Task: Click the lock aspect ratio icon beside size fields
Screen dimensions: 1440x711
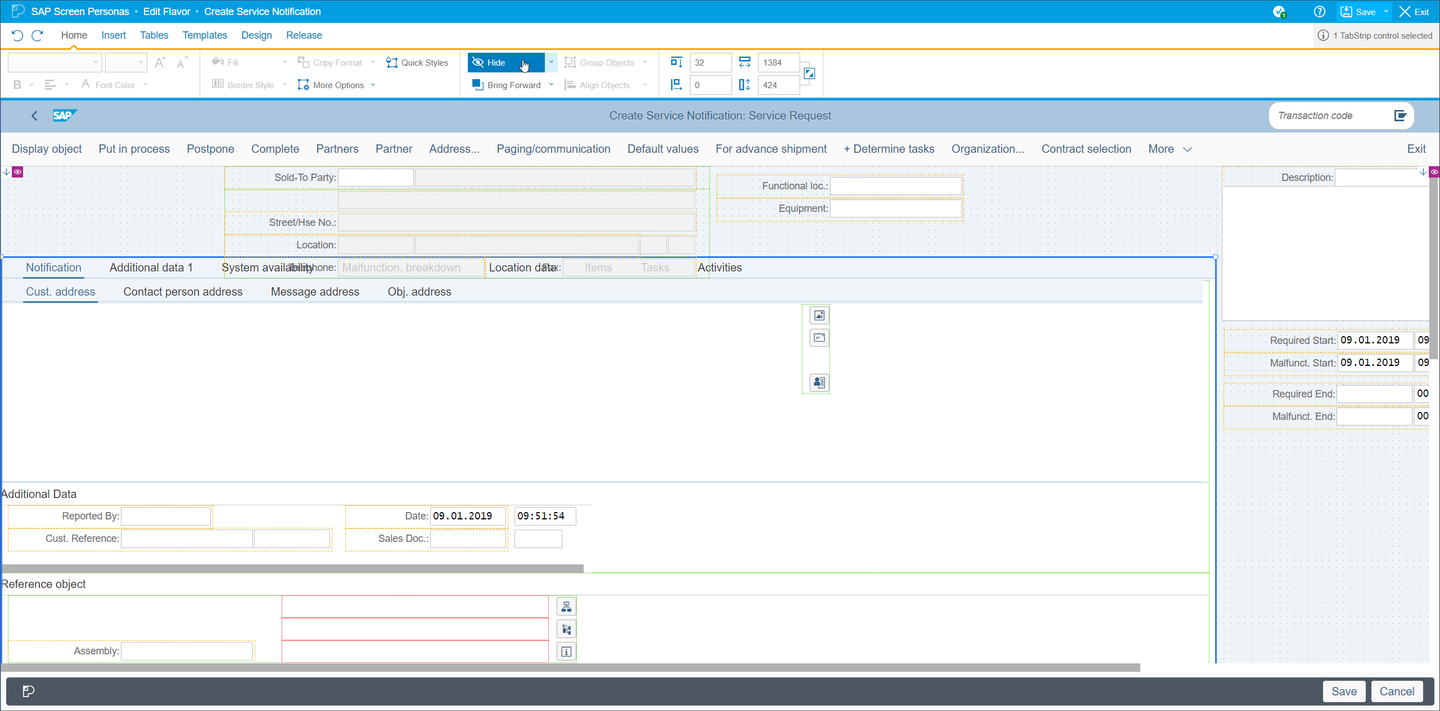Action: pyautogui.click(x=809, y=74)
